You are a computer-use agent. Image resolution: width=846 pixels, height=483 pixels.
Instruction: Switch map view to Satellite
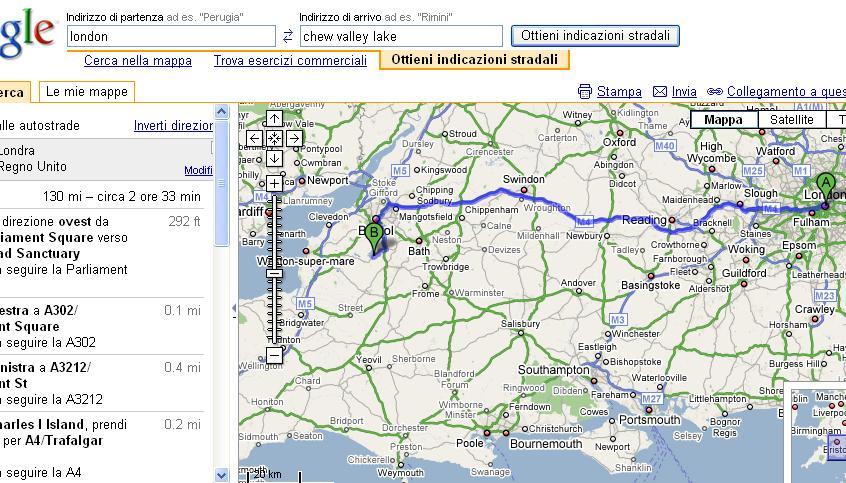[x=791, y=120]
